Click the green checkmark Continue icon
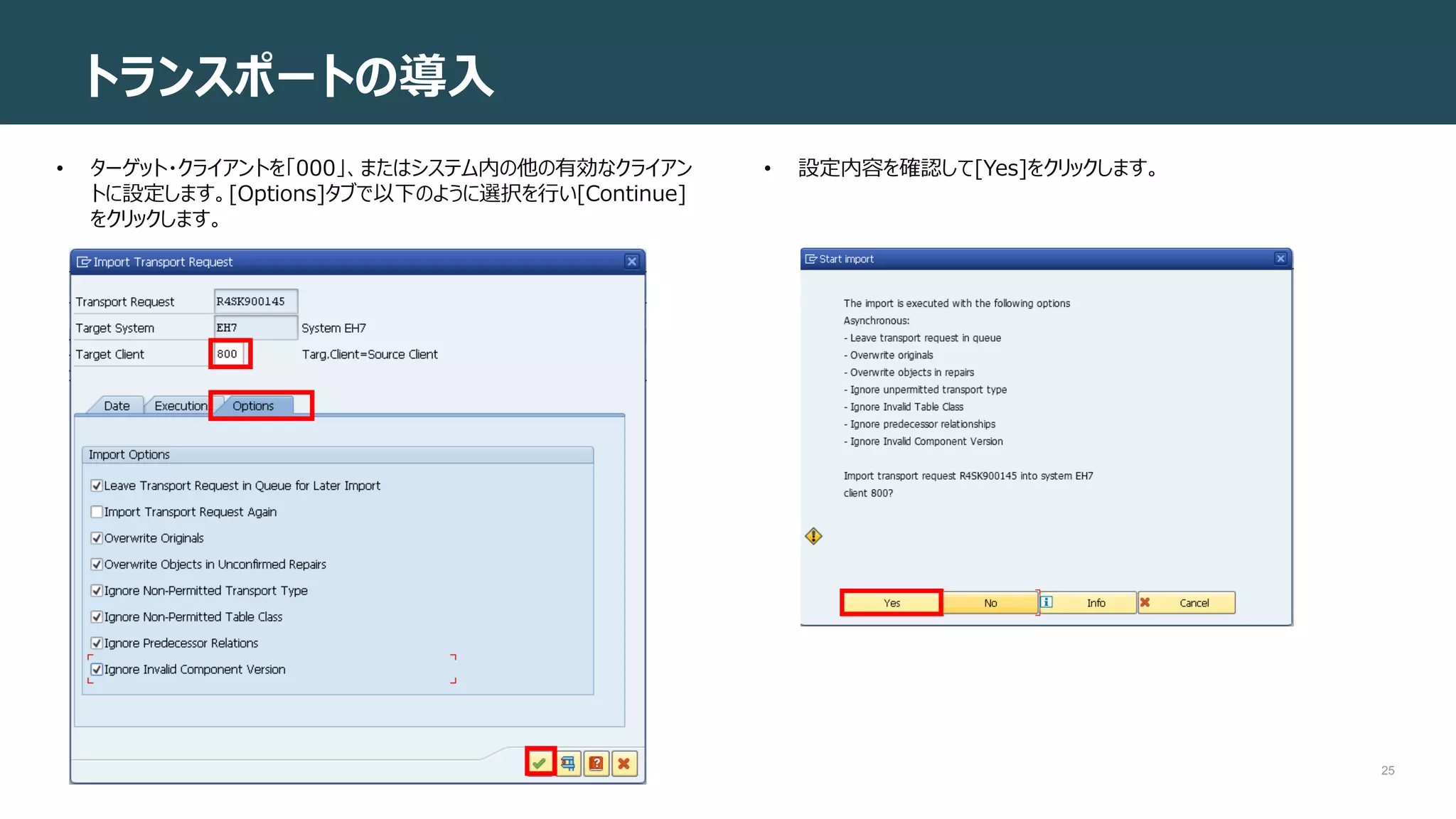This screenshot has width=1456, height=819. [540, 763]
